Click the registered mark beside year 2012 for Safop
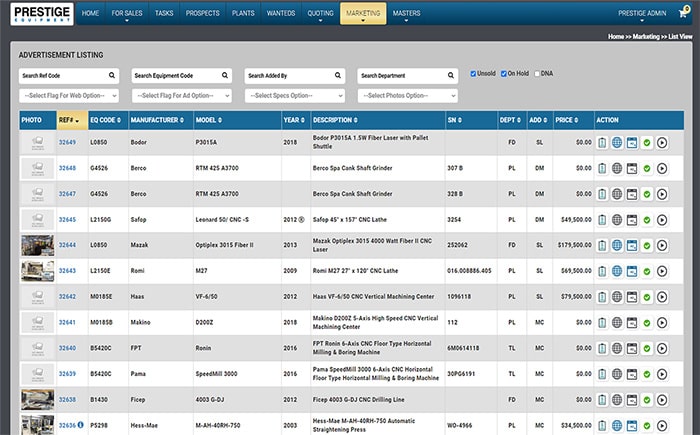This screenshot has width=700, height=435. [x=301, y=220]
